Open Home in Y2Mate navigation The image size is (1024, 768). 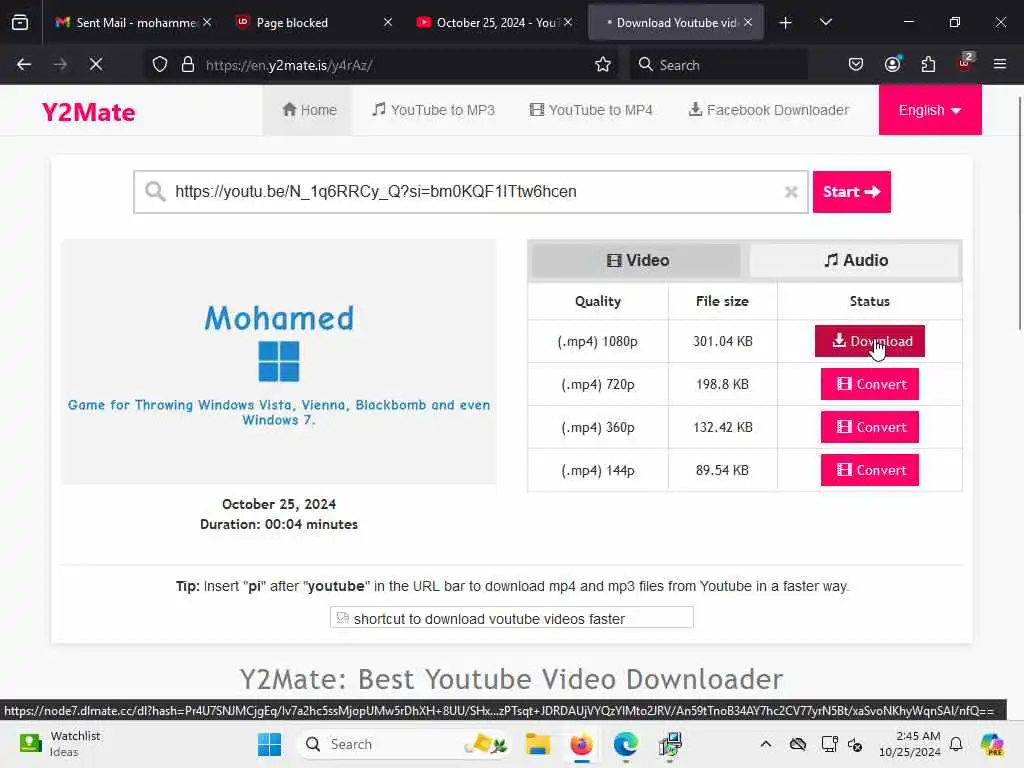click(x=309, y=110)
